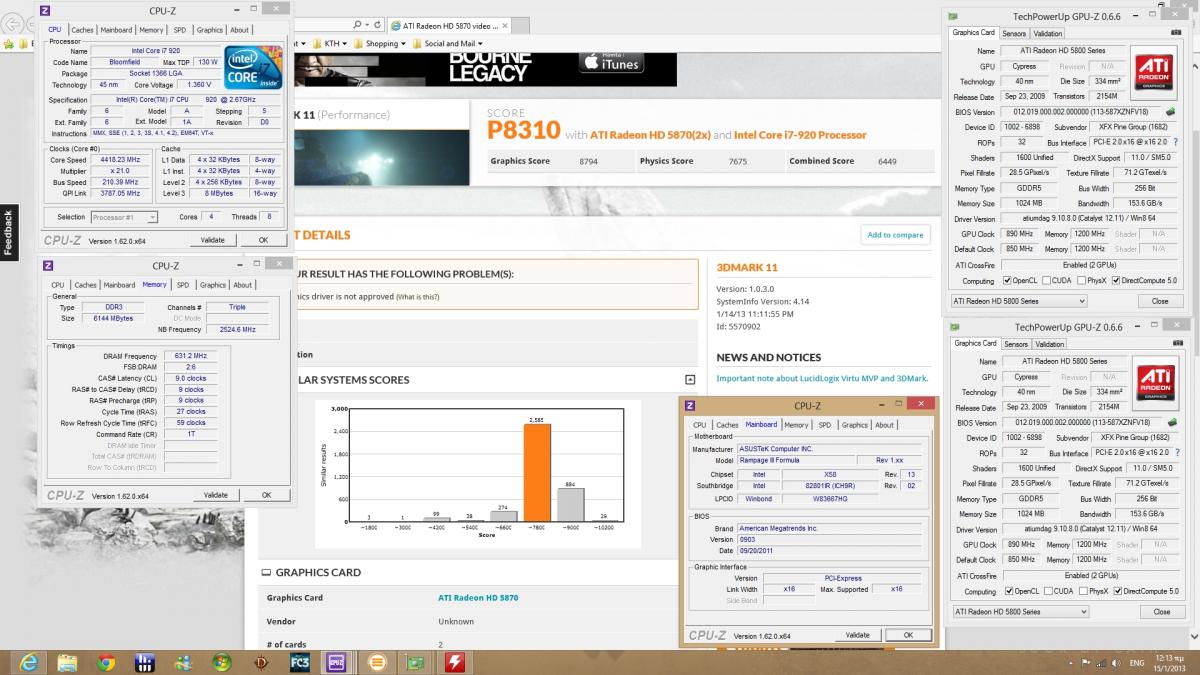
Task: Toggle DirectCompute 5.0 checkbox in bottom GPU-Z
Action: pos(1116,591)
